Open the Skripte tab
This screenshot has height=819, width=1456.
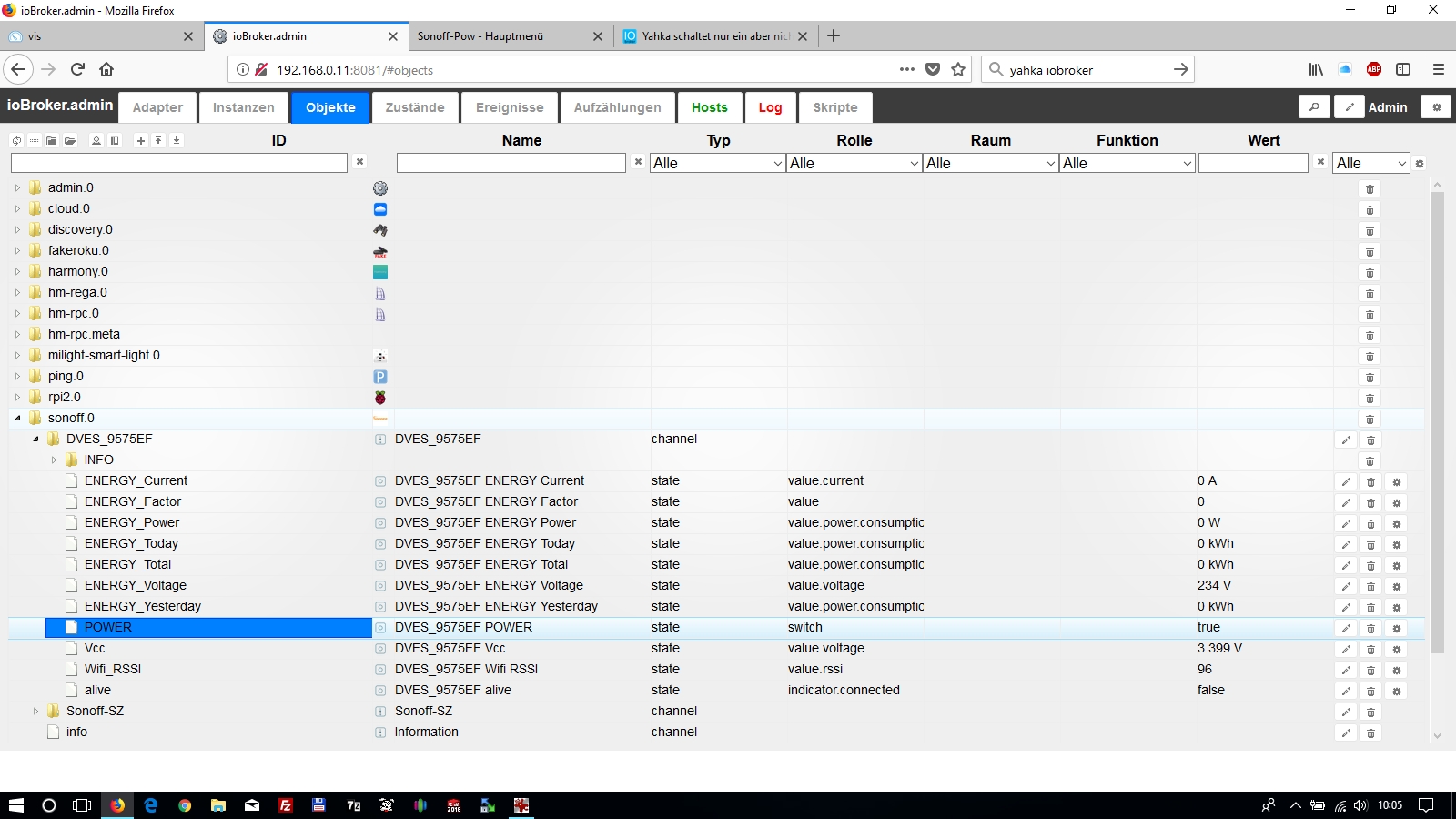point(835,107)
